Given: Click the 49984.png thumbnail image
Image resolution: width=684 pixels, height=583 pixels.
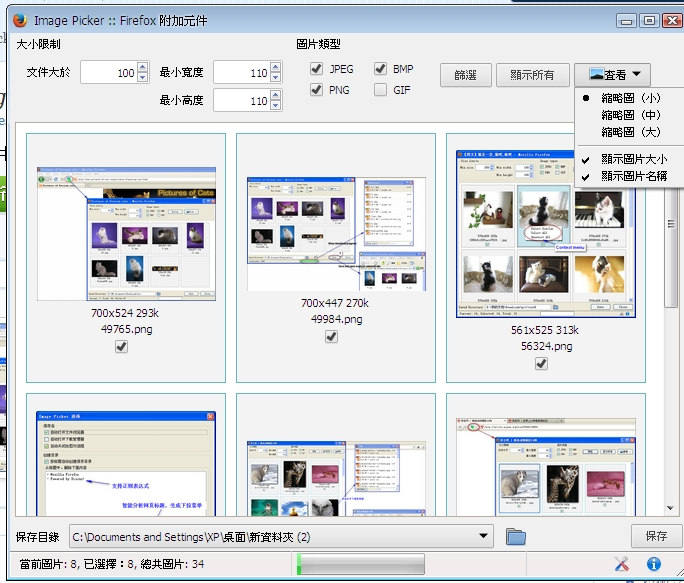Looking at the screenshot, I should pyautogui.click(x=336, y=233).
